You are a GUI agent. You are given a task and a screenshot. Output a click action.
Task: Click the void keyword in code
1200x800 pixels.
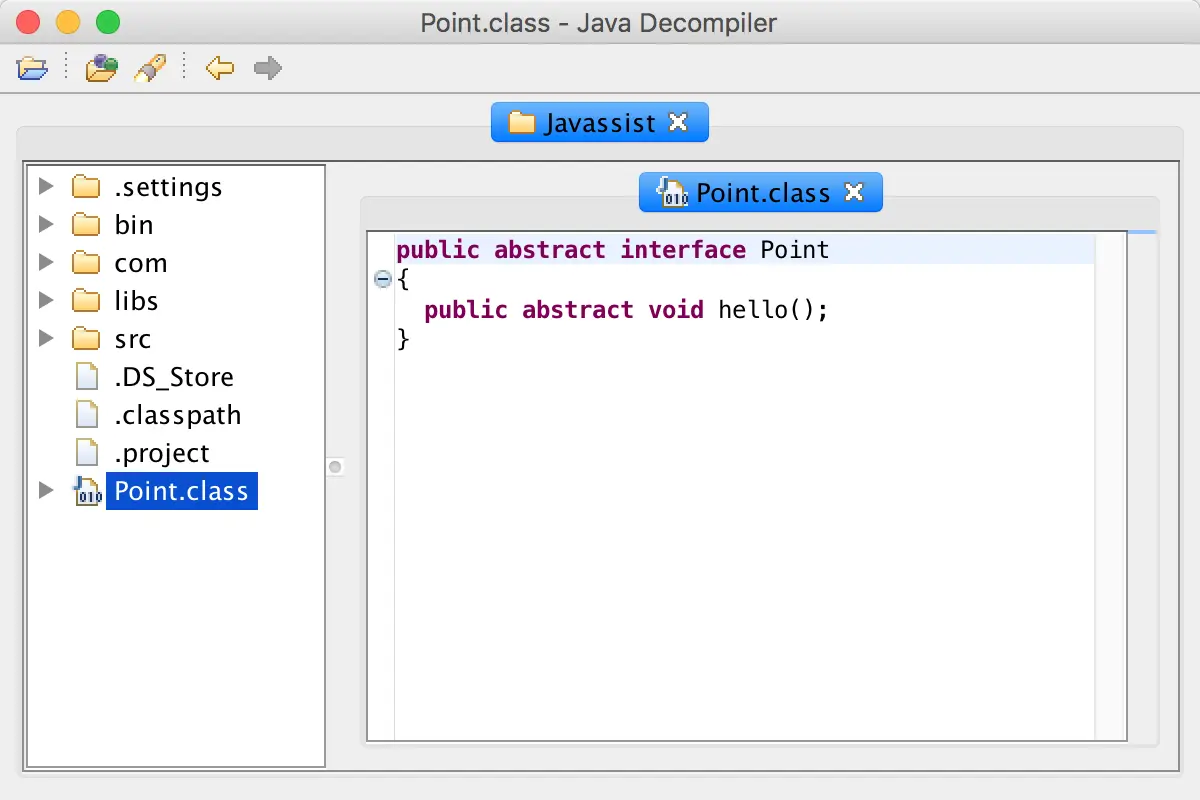tap(676, 310)
